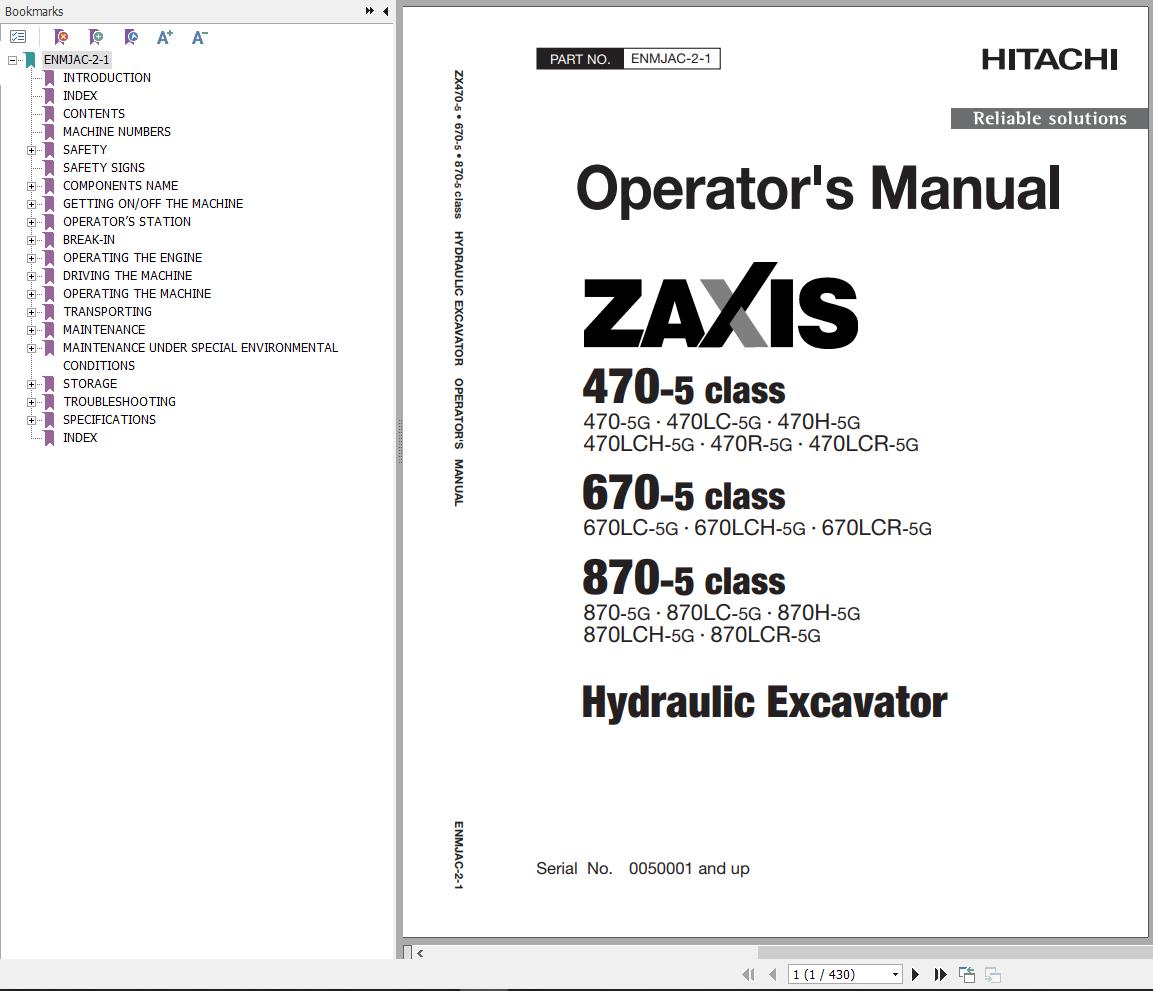Select the ENMJAC-2-1 root bookmark
This screenshot has width=1153, height=991.
tap(76, 60)
